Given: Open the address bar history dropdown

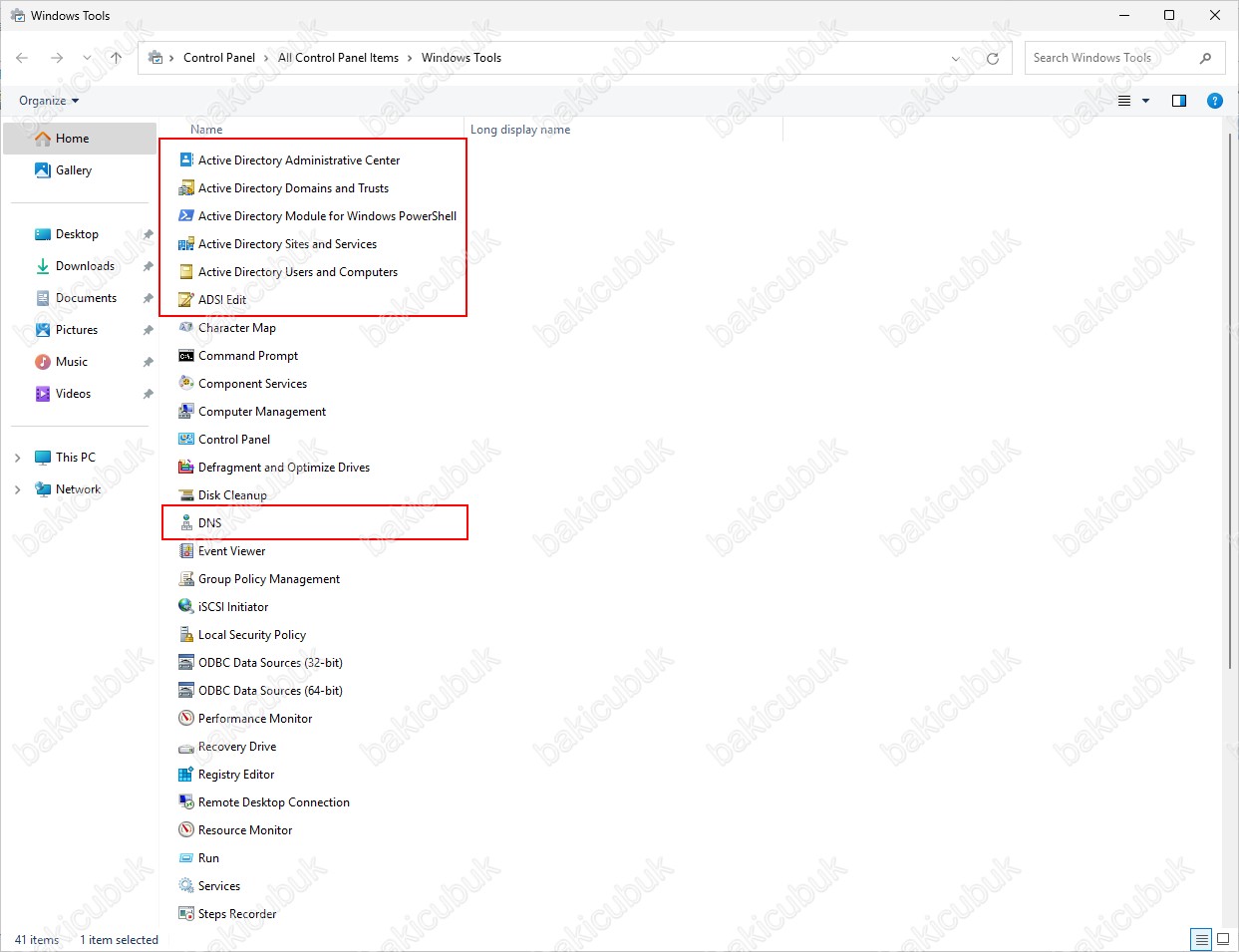Looking at the screenshot, I should [x=956, y=58].
